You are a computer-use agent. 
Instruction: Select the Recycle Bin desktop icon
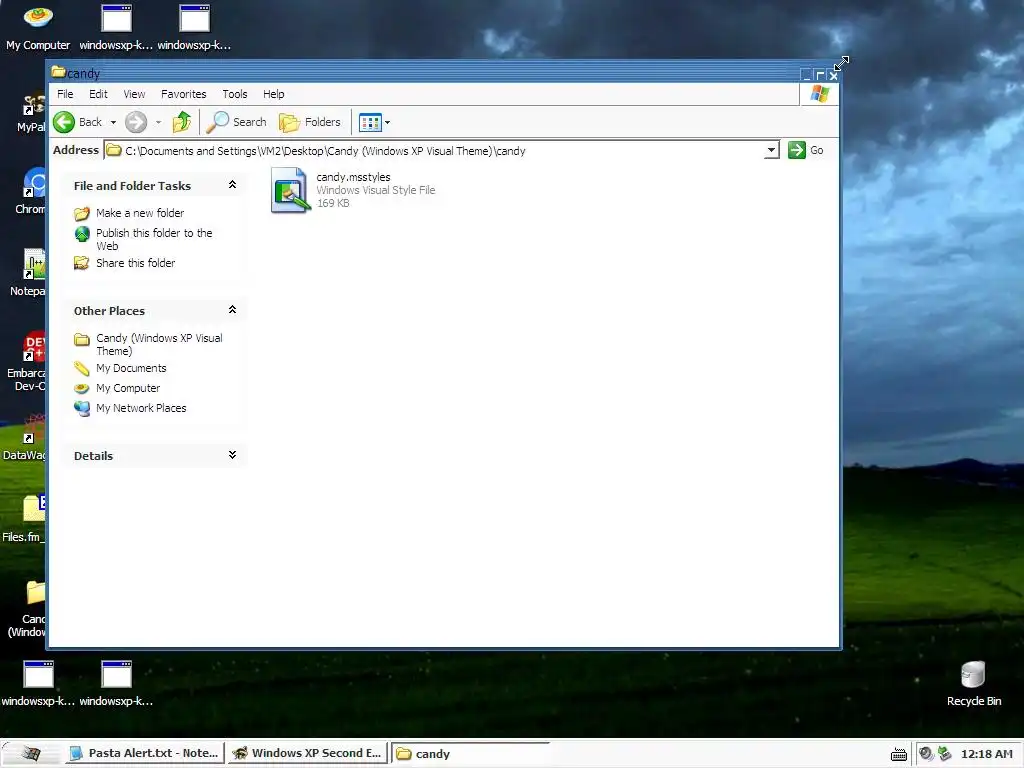pos(974,684)
